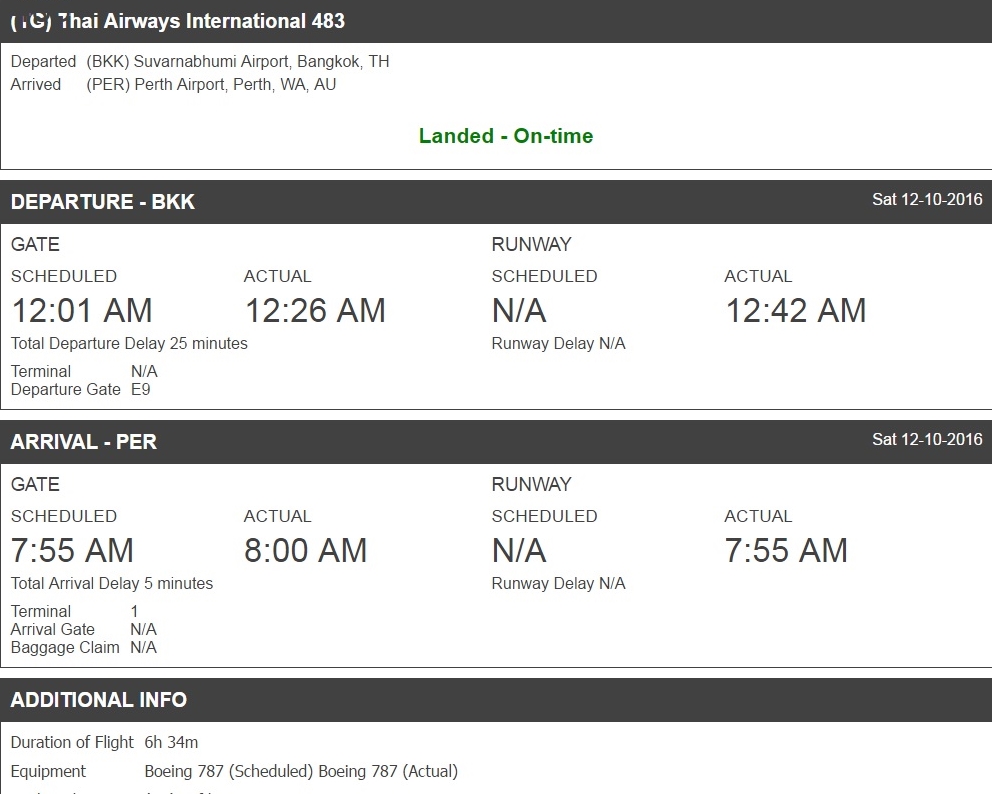This screenshot has height=794, width=992.
Task: Select the DEPARTURE - BKK section header
Action: pos(103,202)
